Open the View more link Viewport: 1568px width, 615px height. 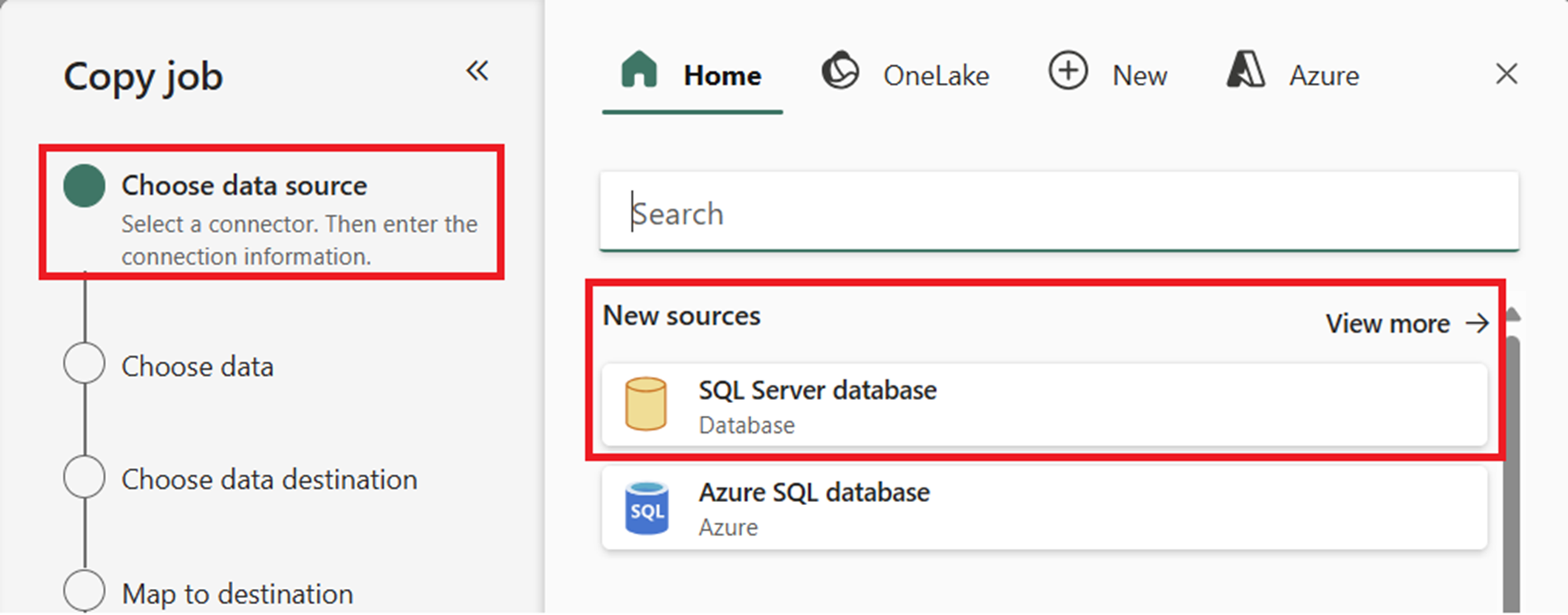coord(1387,324)
